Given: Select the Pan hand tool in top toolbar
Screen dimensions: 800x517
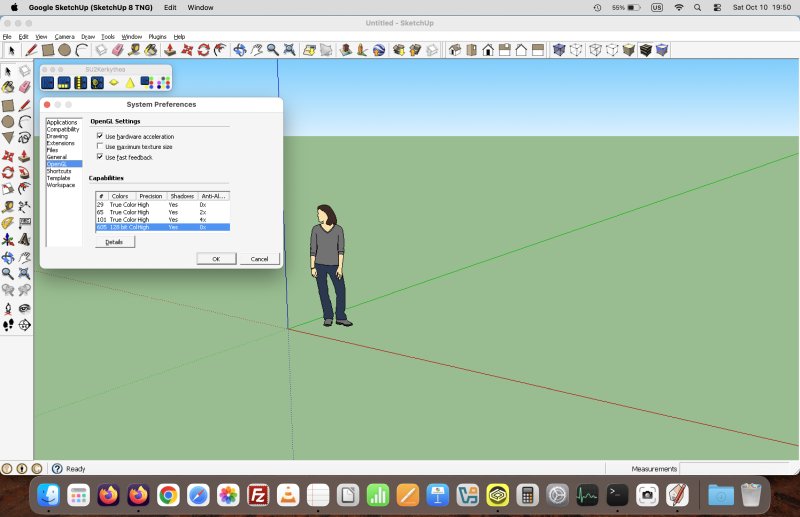Looking at the screenshot, I should coord(256,50).
